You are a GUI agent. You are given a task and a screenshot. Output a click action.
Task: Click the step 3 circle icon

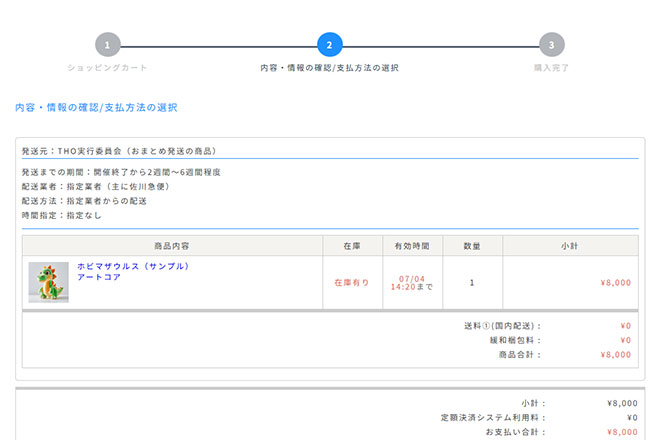[551, 45]
